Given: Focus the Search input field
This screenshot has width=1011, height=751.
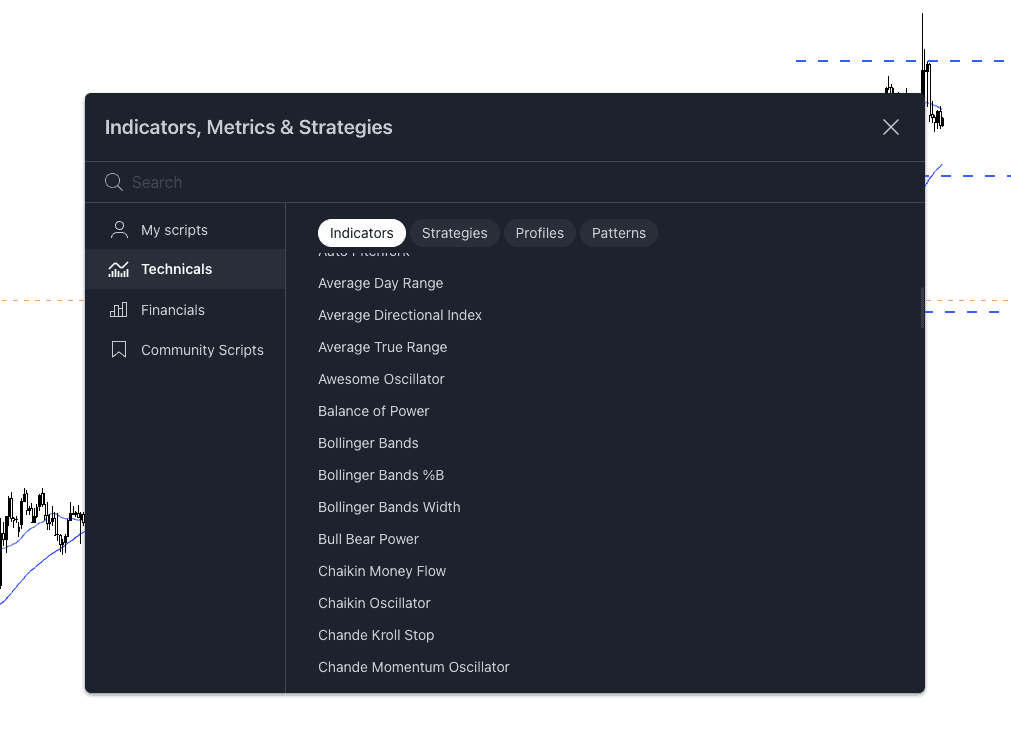Looking at the screenshot, I should (500, 182).
